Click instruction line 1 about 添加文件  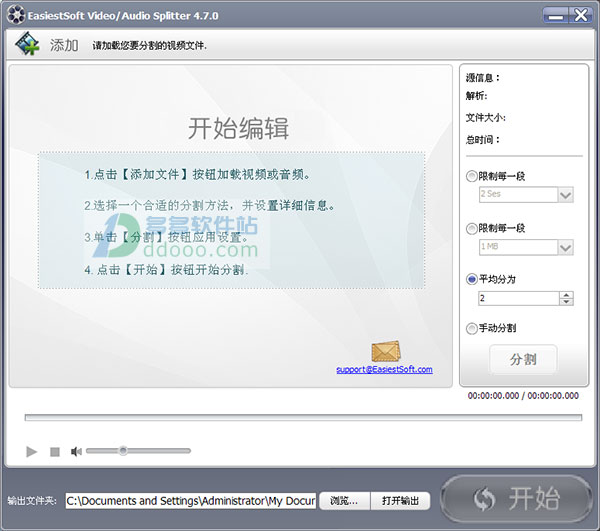[x=197, y=175]
